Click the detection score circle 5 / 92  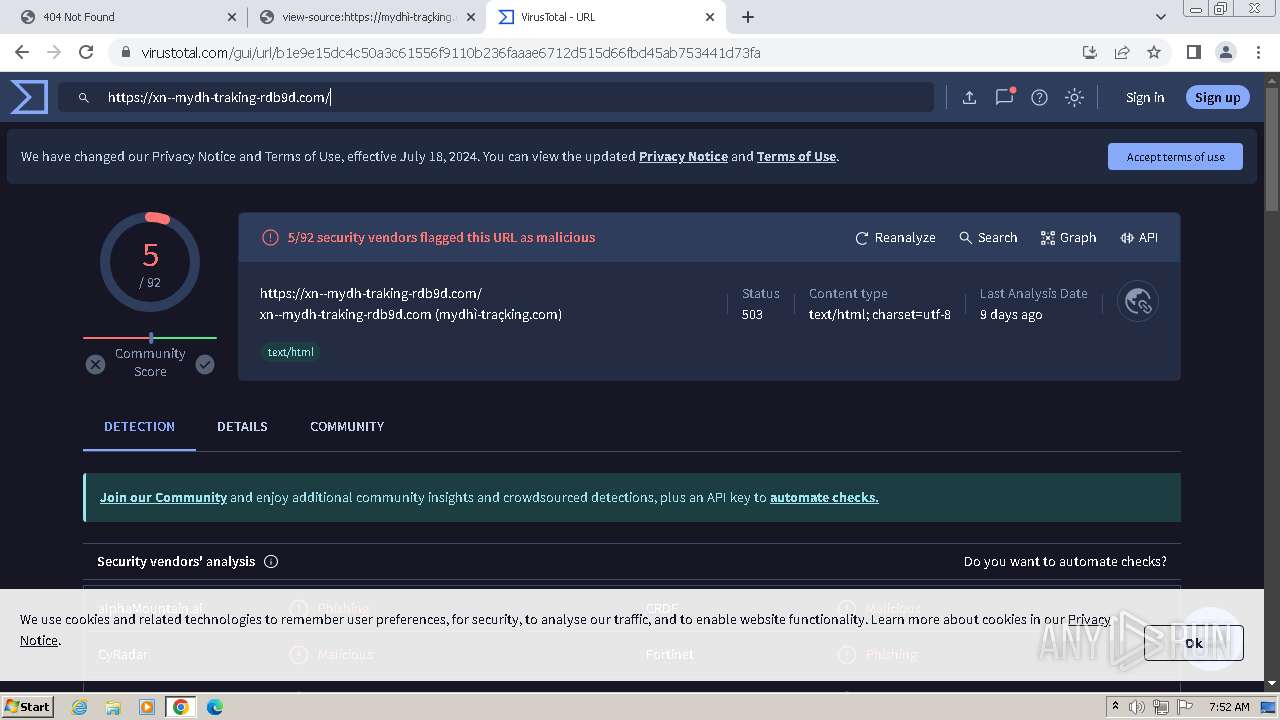[x=150, y=262]
